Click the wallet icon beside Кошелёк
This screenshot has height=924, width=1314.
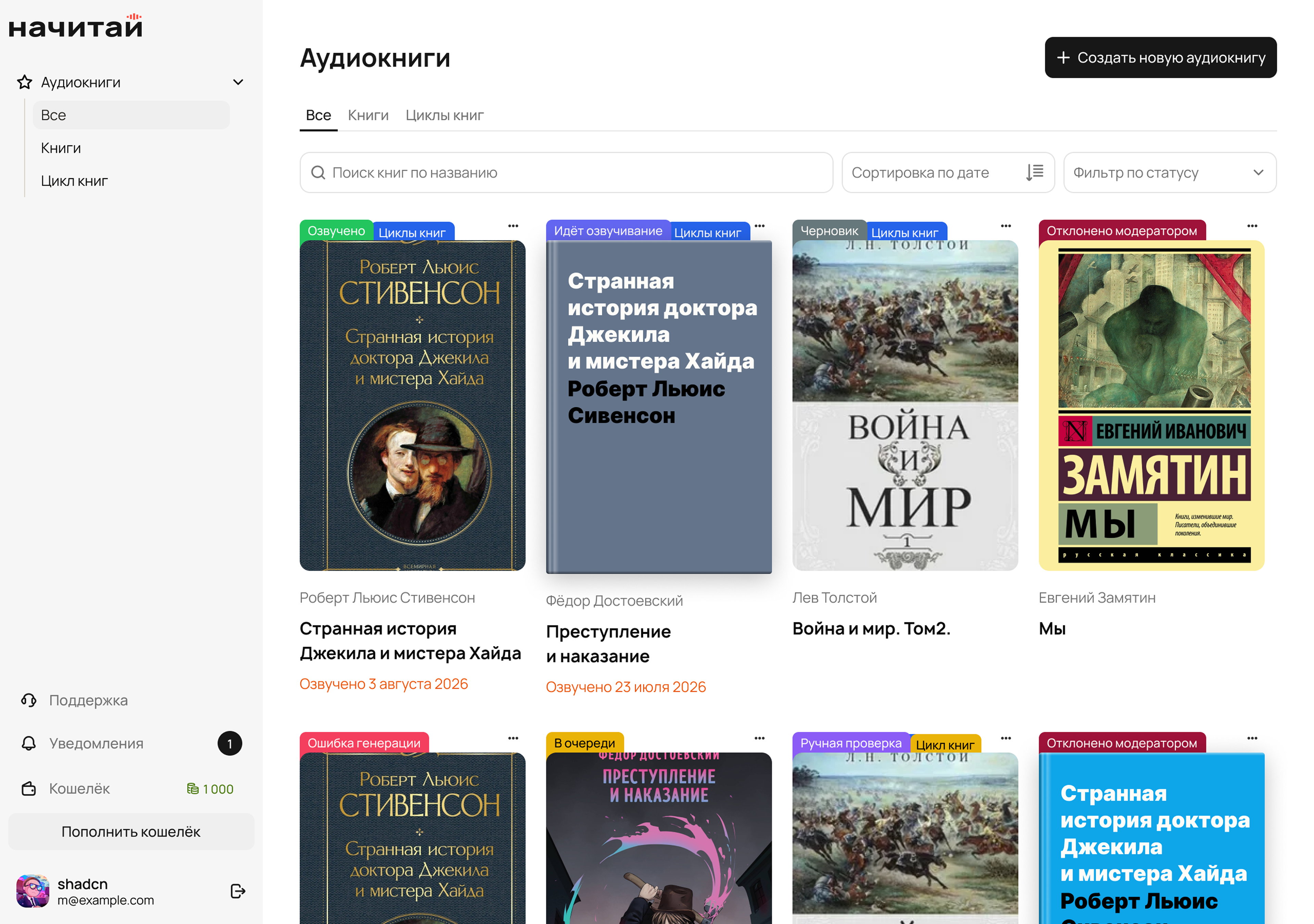pos(29,788)
